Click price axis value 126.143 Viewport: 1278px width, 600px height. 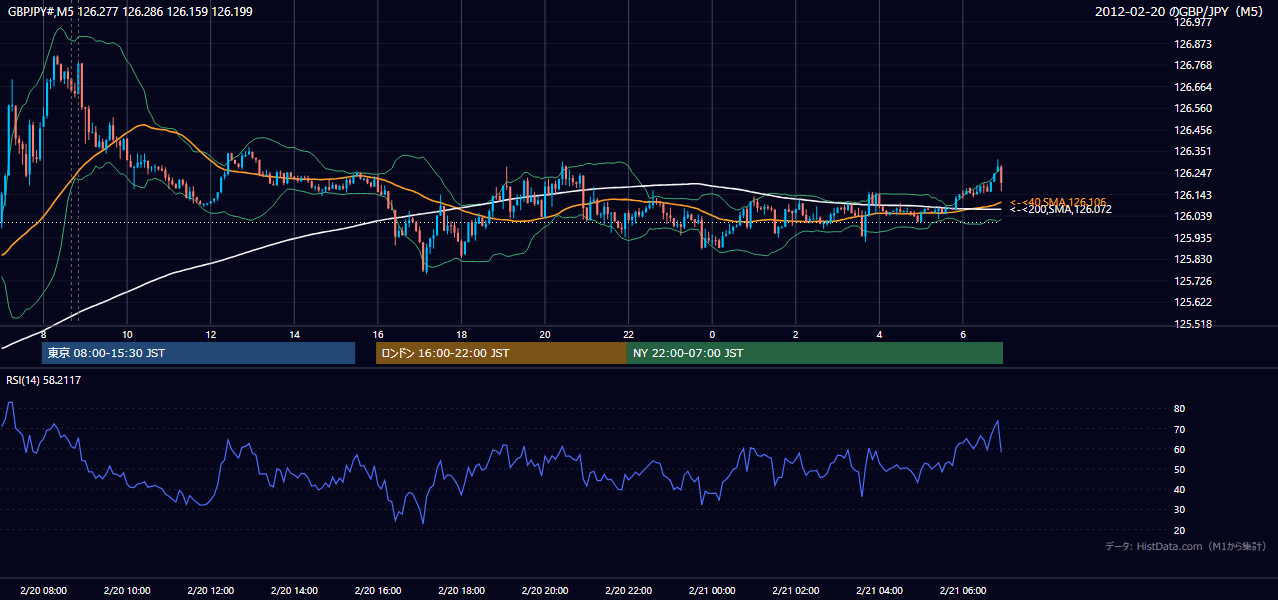tap(1193, 195)
